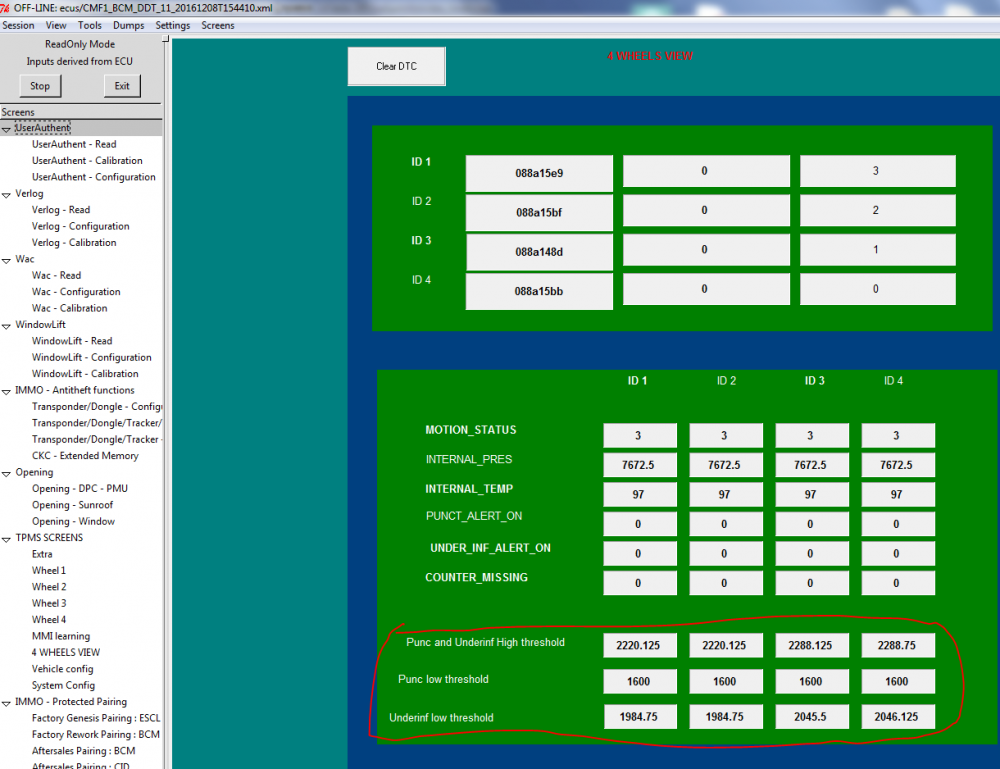Select 4 WHEELS VIEW in tree
The width and height of the screenshot is (1000, 769).
(66, 652)
